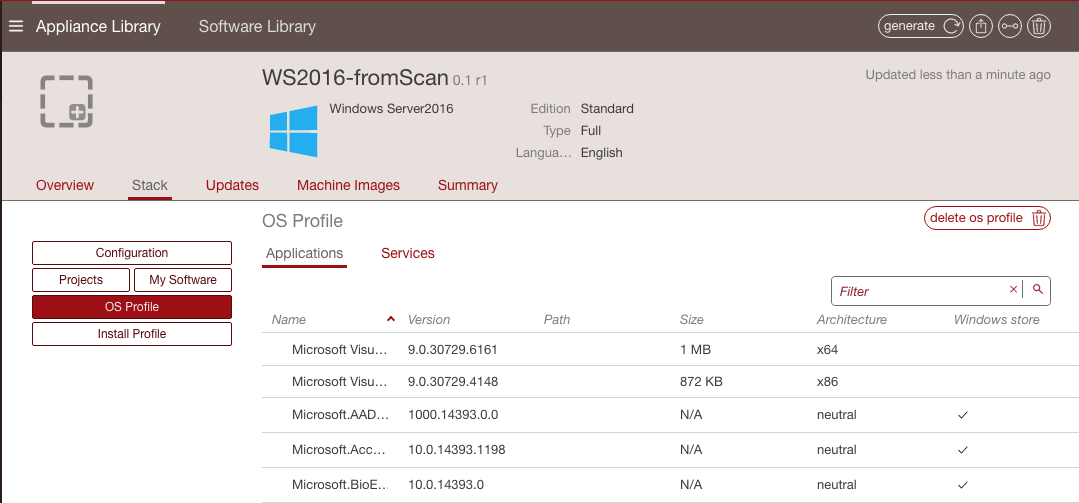The image size is (1079, 503).
Task: Select the OS Profile button
Action: (132, 307)
